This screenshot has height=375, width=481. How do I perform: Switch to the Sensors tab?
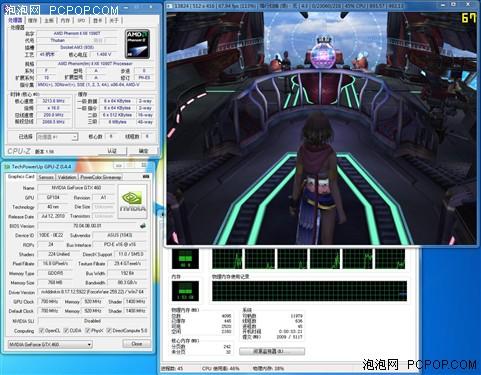pyautogui.click(x=46, y=177)
